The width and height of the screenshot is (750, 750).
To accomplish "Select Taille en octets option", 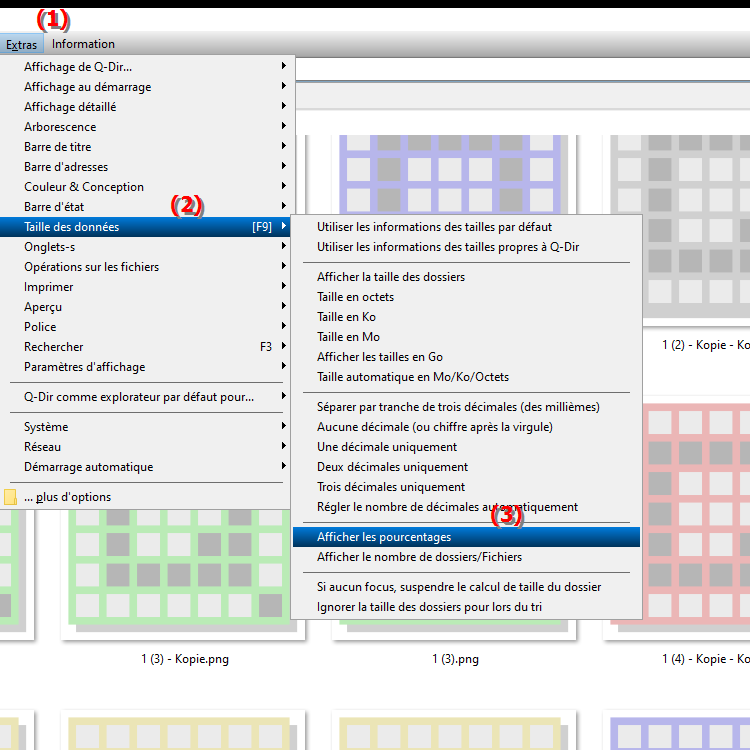I will point(355,297).
